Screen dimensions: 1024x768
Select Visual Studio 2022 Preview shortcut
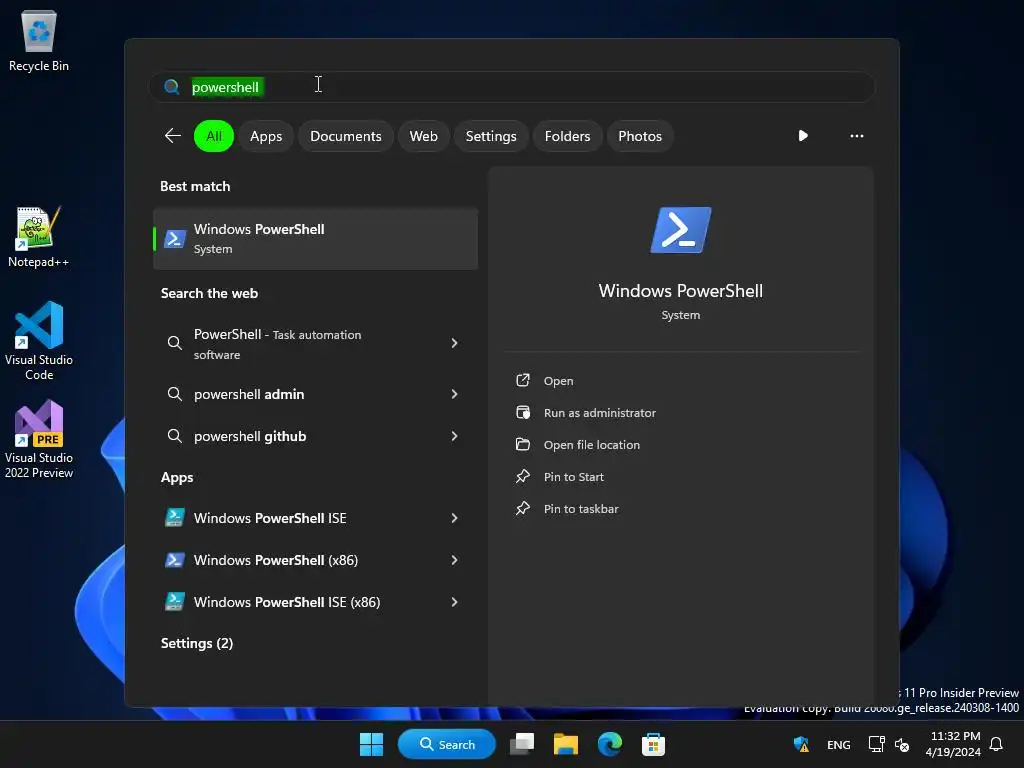[x=39, y=439]
